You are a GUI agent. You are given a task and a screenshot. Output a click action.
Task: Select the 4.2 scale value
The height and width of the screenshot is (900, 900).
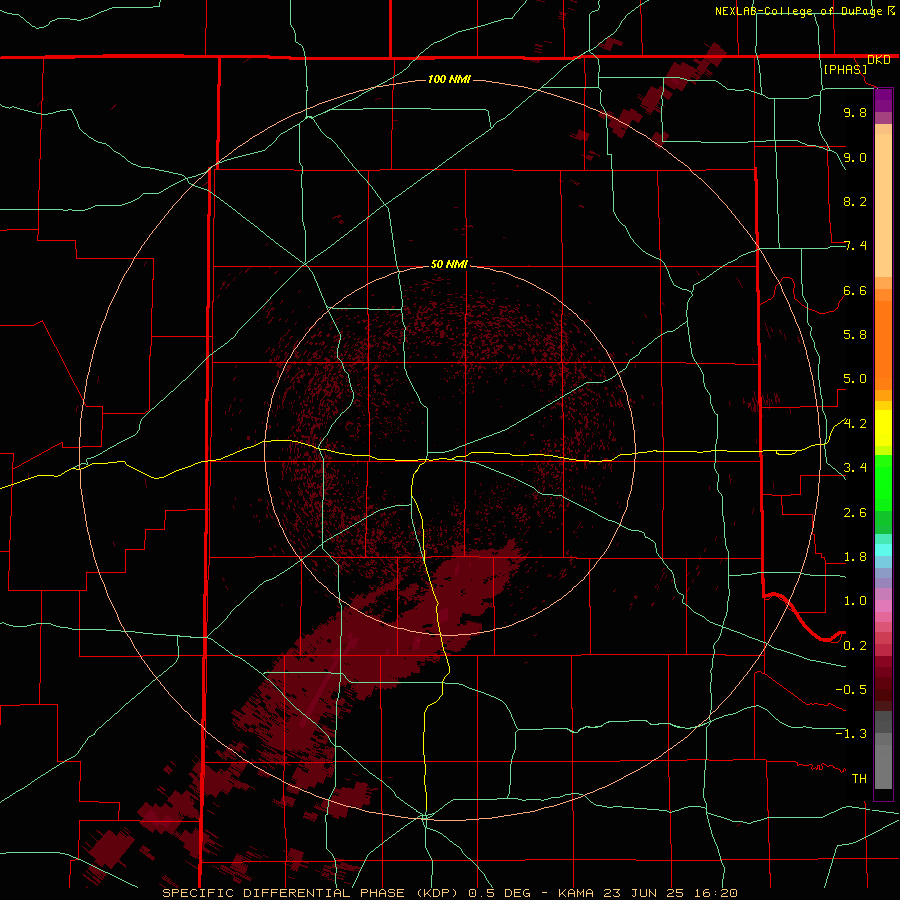point(855,424)
